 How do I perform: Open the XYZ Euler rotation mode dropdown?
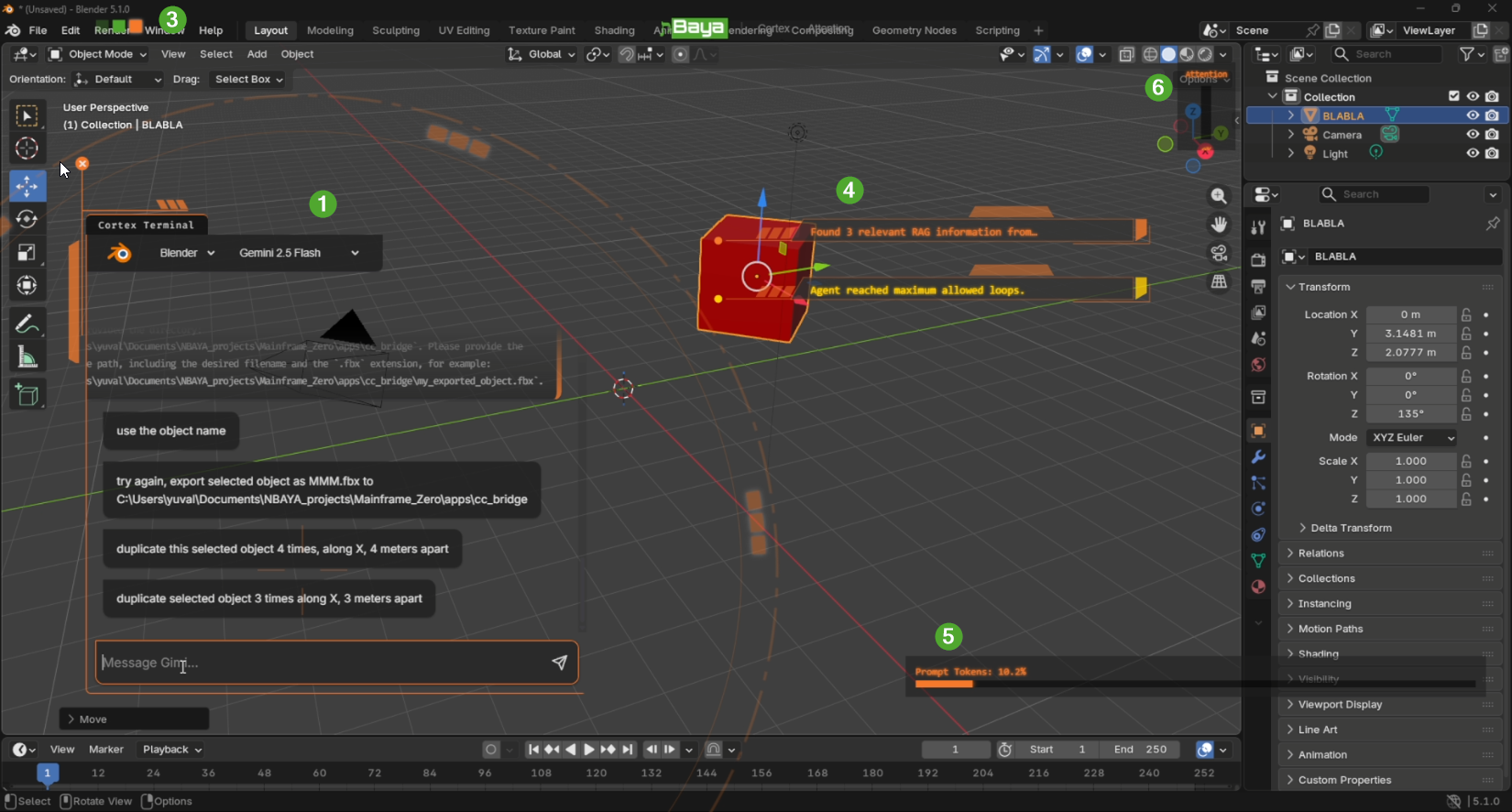[x=1412, y=437]
